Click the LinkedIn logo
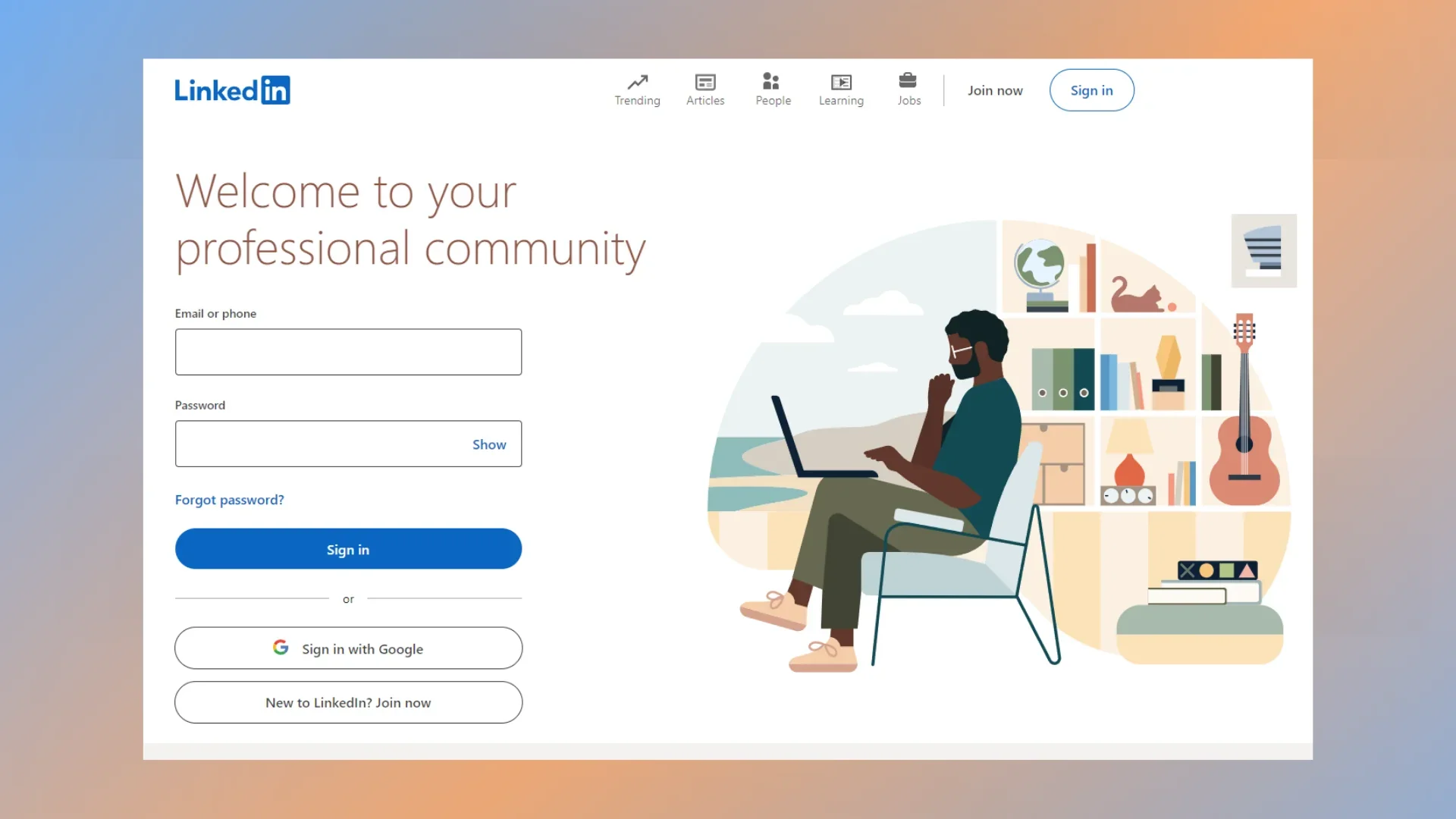The image size is (1456, 819). (232, 90)
